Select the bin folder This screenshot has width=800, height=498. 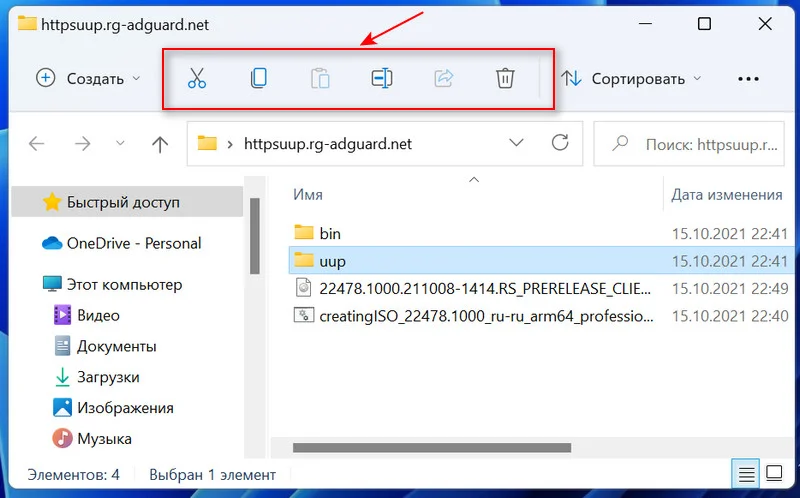point(318,233)
